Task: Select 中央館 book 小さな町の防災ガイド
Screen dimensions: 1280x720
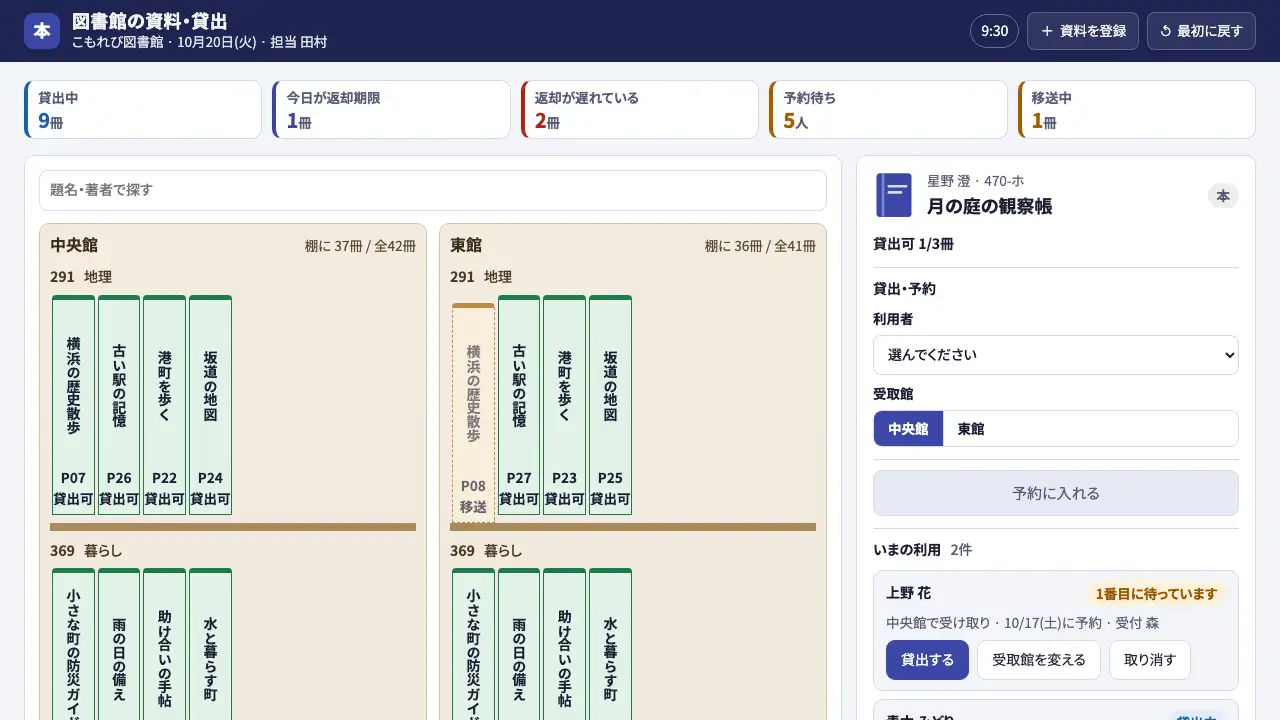Action: (x=73, y=644)
